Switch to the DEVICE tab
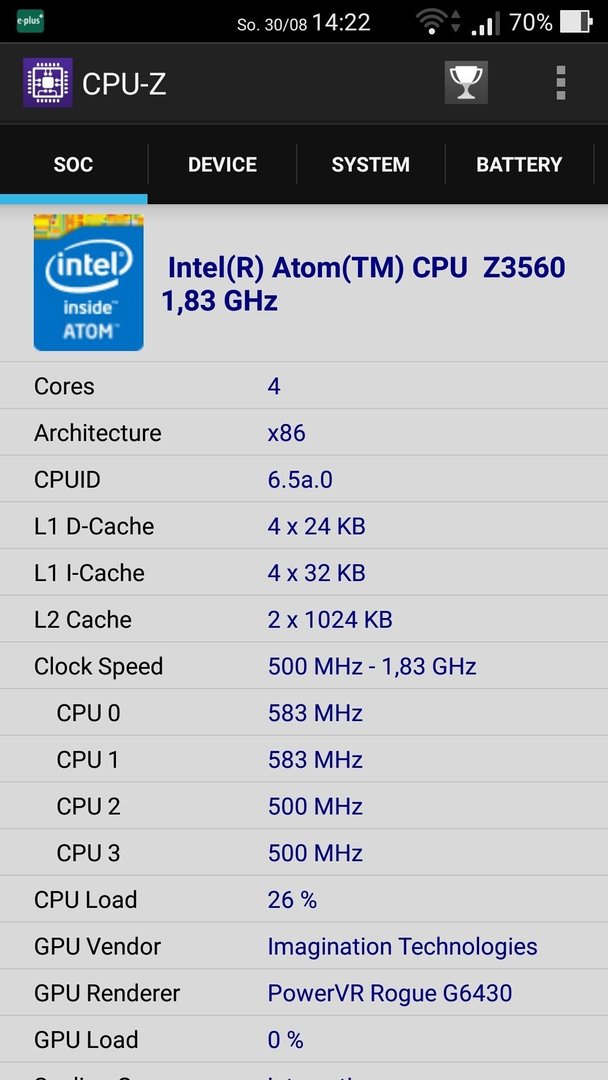 click(x=222, y=165)
